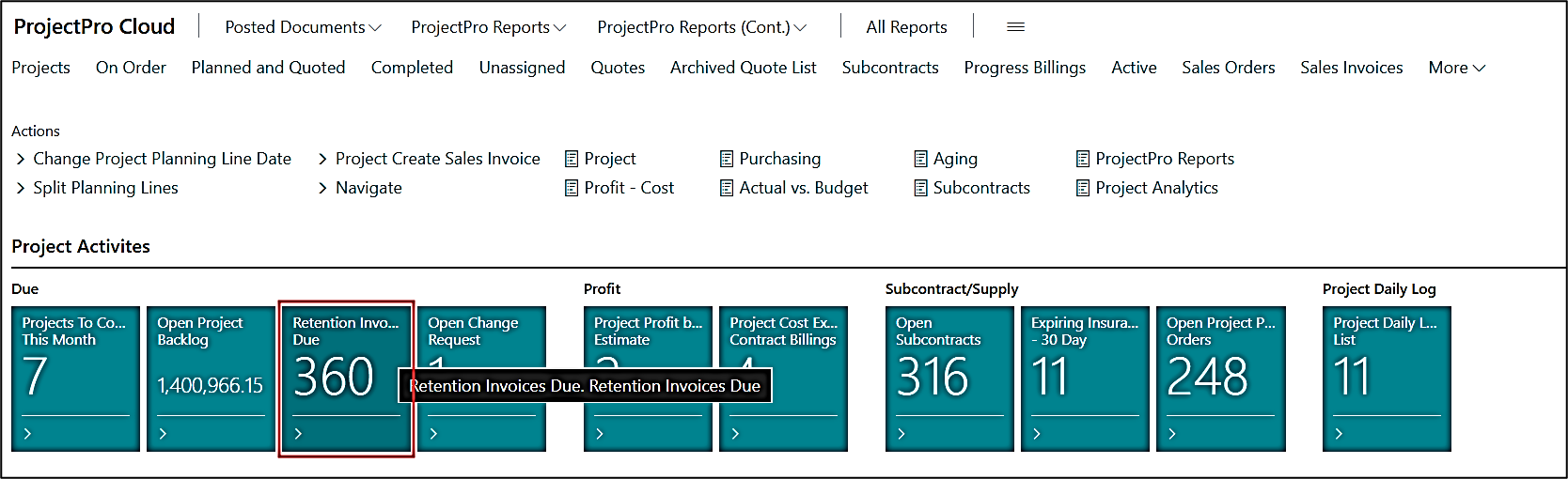Open Progress Billings
Viewport: 1568px width, 479px height.
pos(1025,68)
